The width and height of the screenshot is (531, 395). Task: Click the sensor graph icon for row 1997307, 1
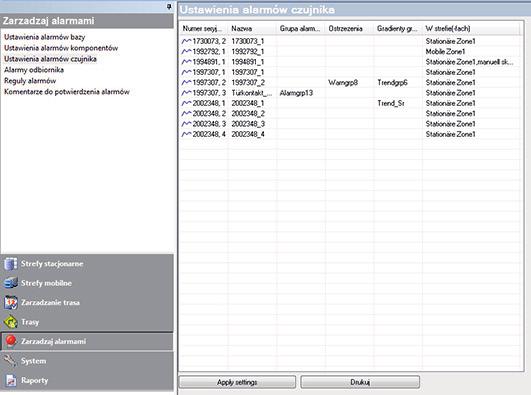coord(186,72)
